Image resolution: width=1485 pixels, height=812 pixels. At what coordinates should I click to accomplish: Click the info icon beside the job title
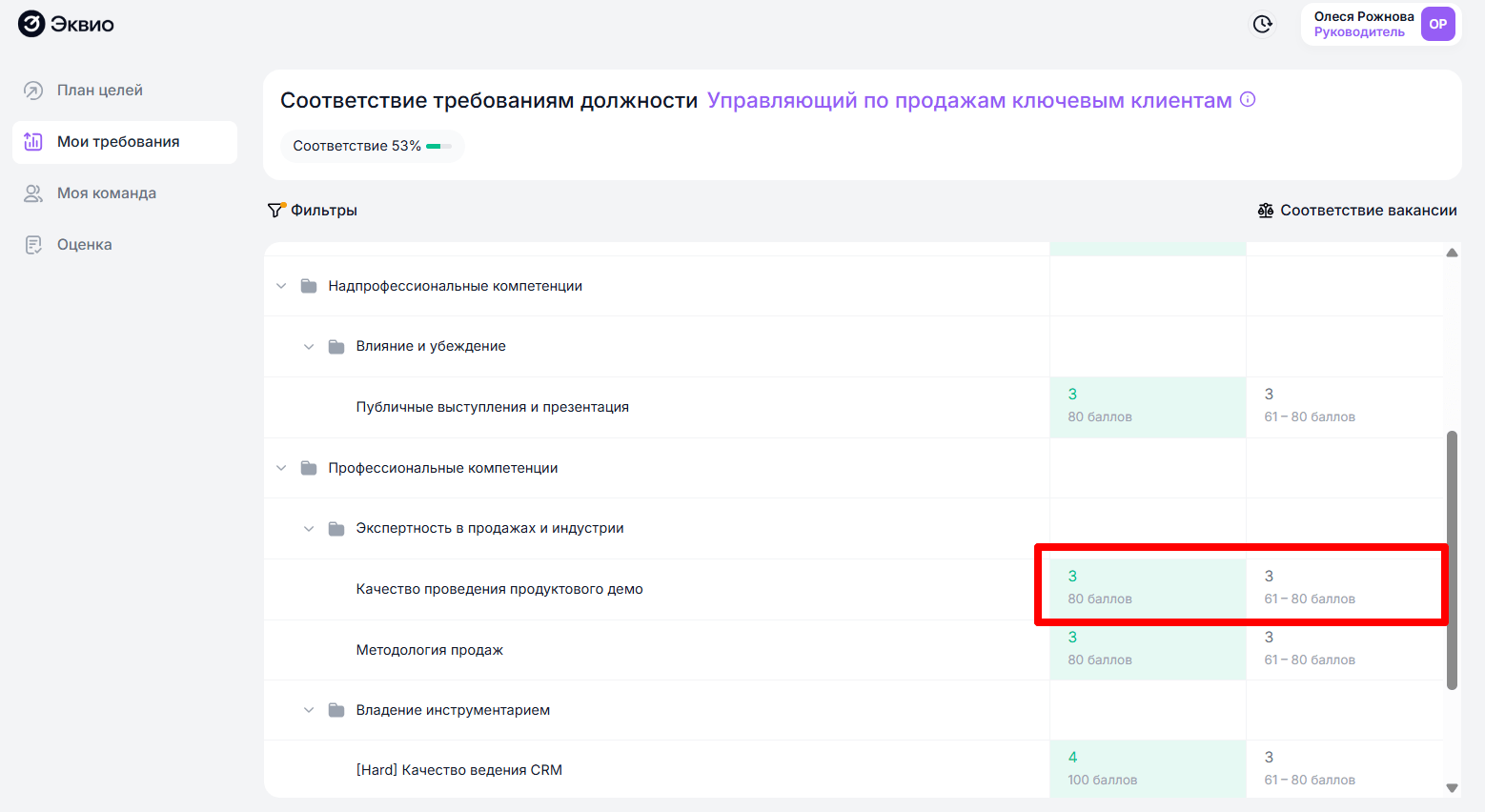coord(1248,100)
